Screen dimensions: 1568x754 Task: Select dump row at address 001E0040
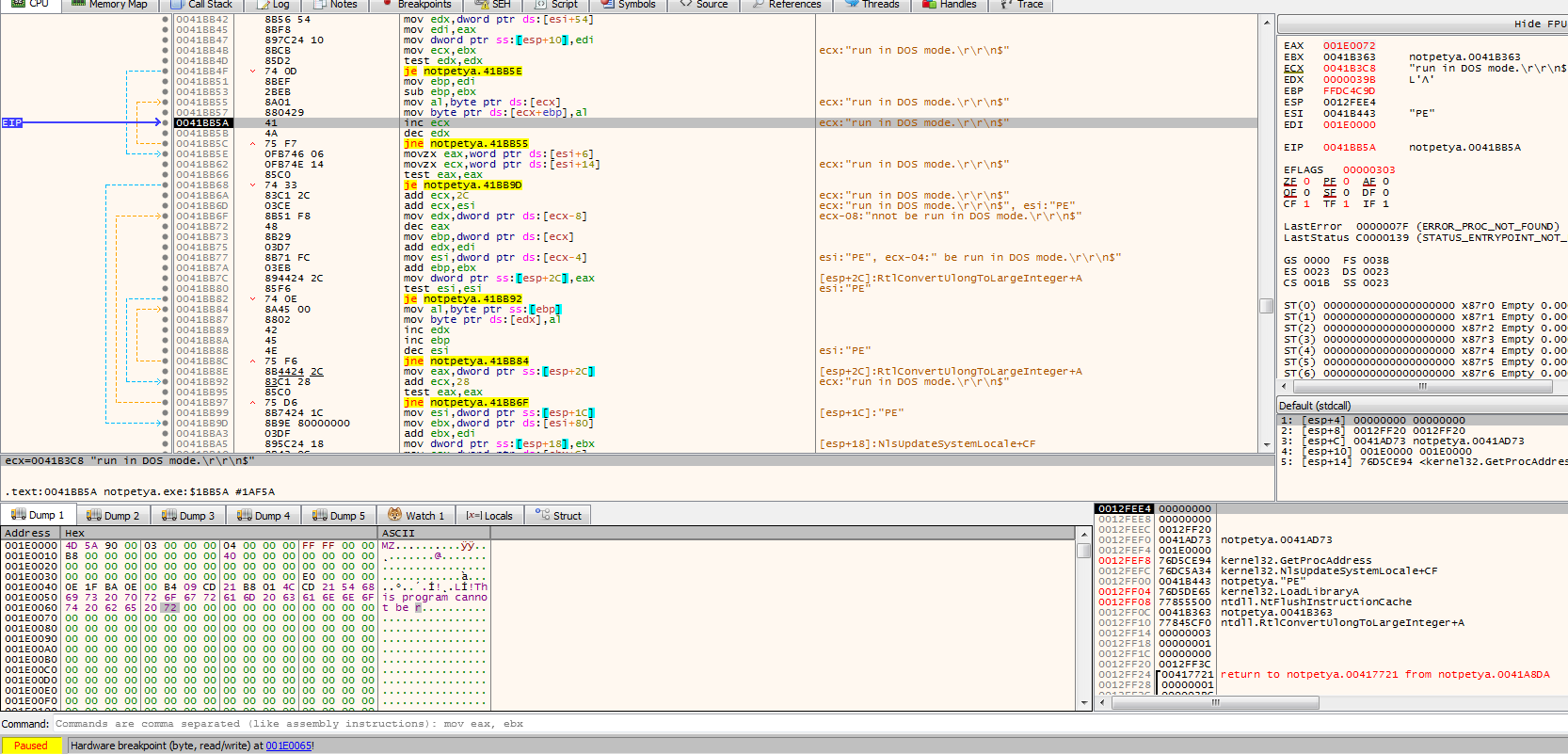(x=245, y=586)
